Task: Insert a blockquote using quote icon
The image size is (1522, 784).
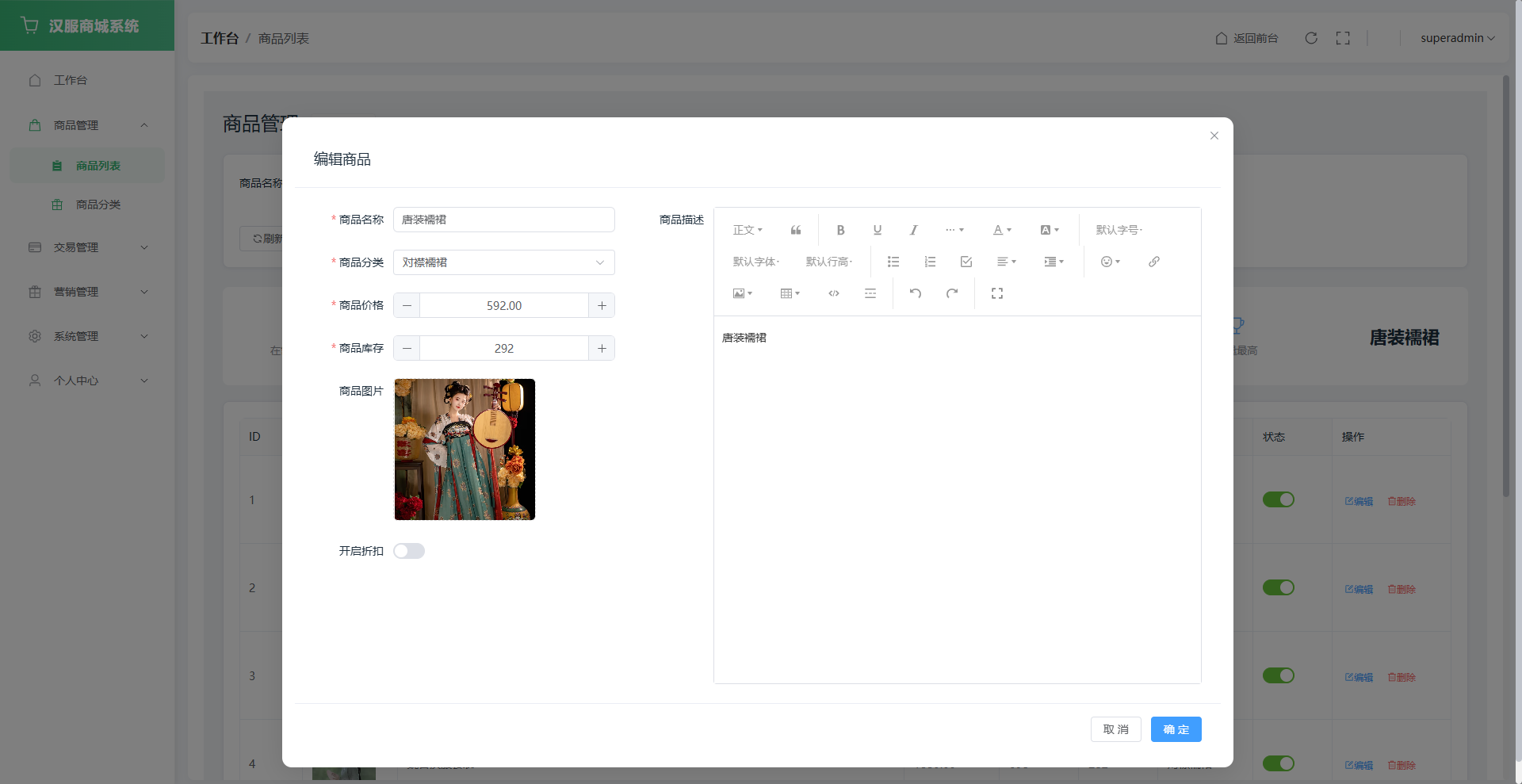Action: tap(796, 230)
